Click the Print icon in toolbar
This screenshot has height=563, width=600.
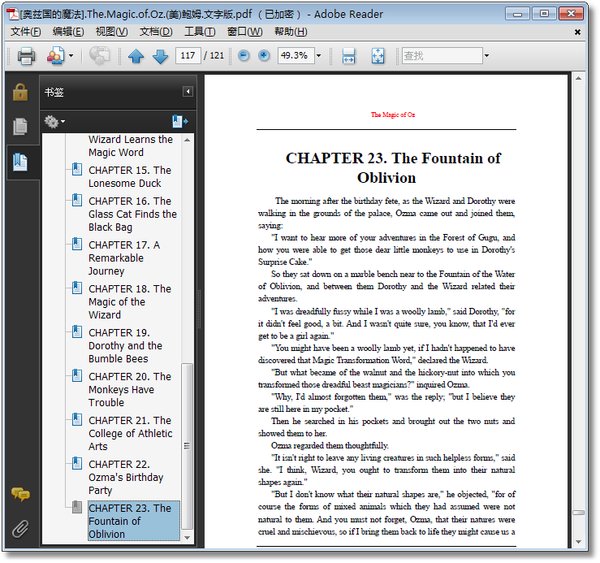pos(26,56)
